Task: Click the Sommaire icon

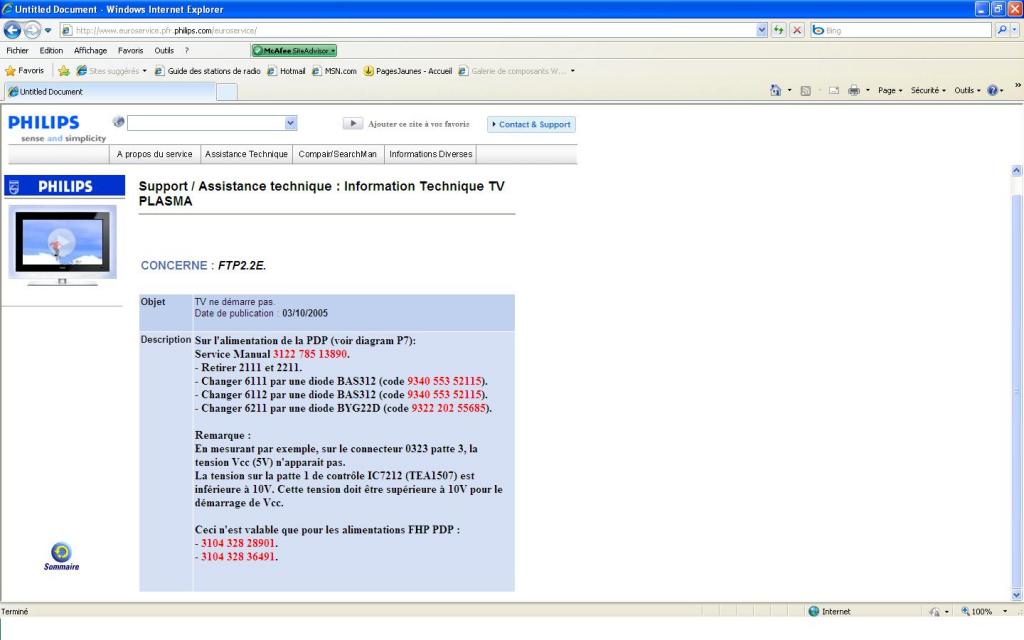Action: click(x=61, y=556)
